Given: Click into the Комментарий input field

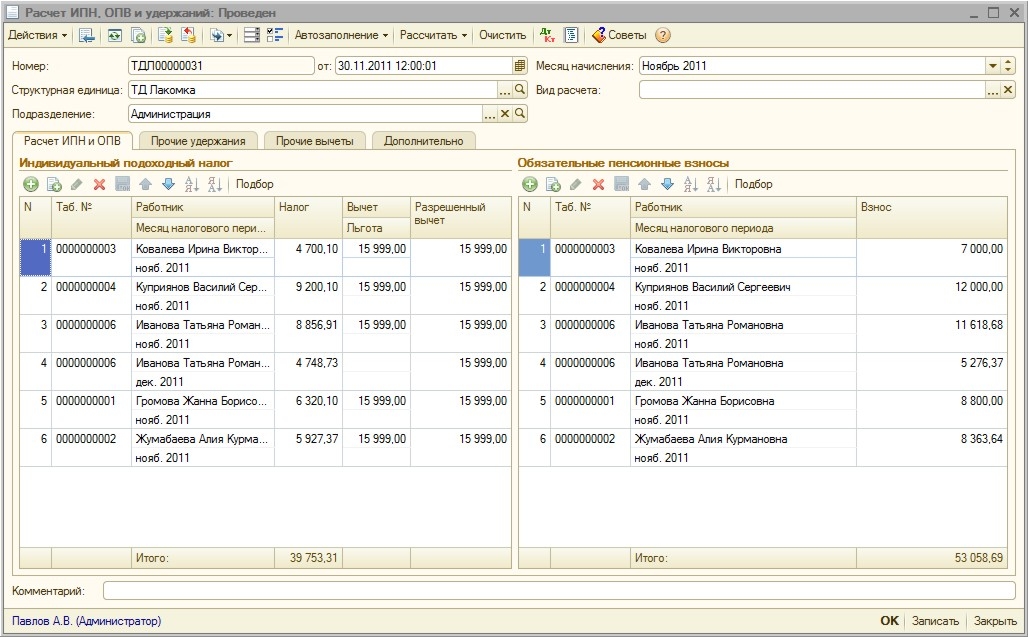Looking at the screenshot, I should [x=558, y=591].
